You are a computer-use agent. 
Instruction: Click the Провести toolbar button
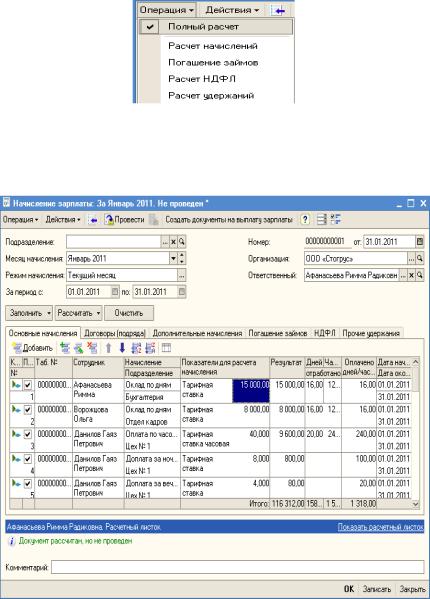(x=124, y=220)
